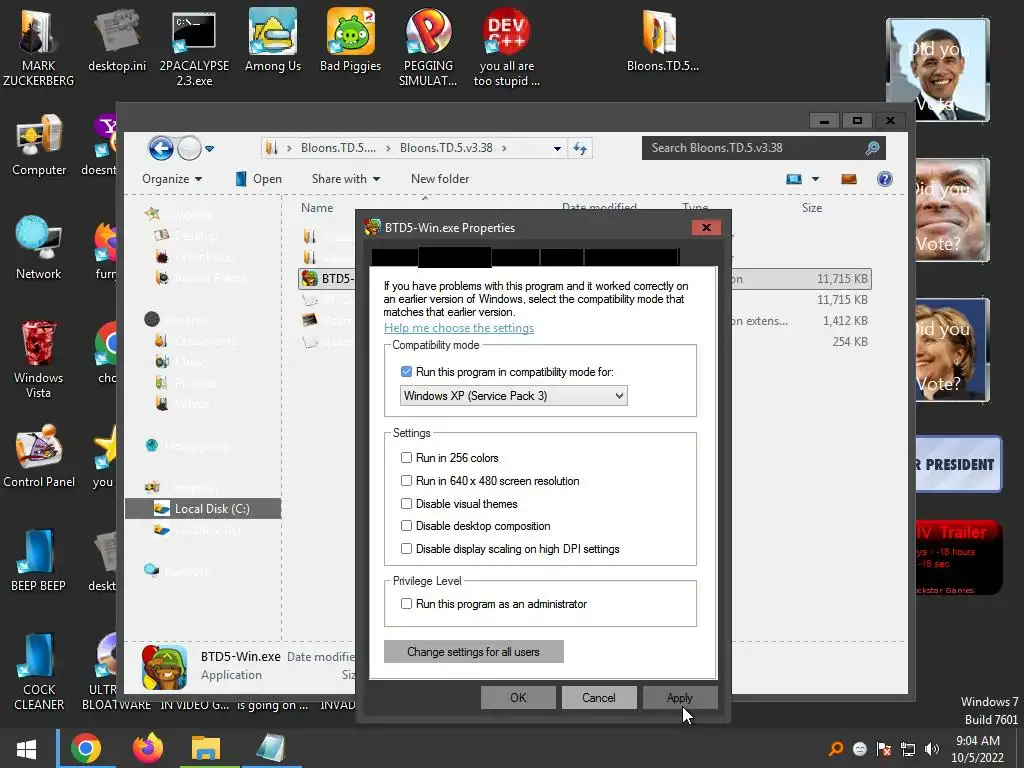Screen dimensions: 1024x768
Task: Open the taskbar clock showing 9:04 AM
Action: click(x=978, y=749)
